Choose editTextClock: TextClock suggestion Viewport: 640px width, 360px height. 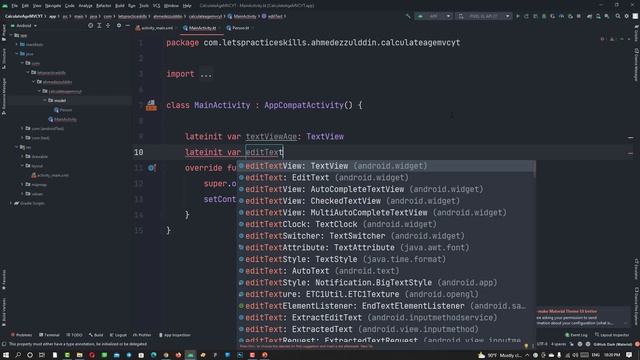[x=386, y=224]
